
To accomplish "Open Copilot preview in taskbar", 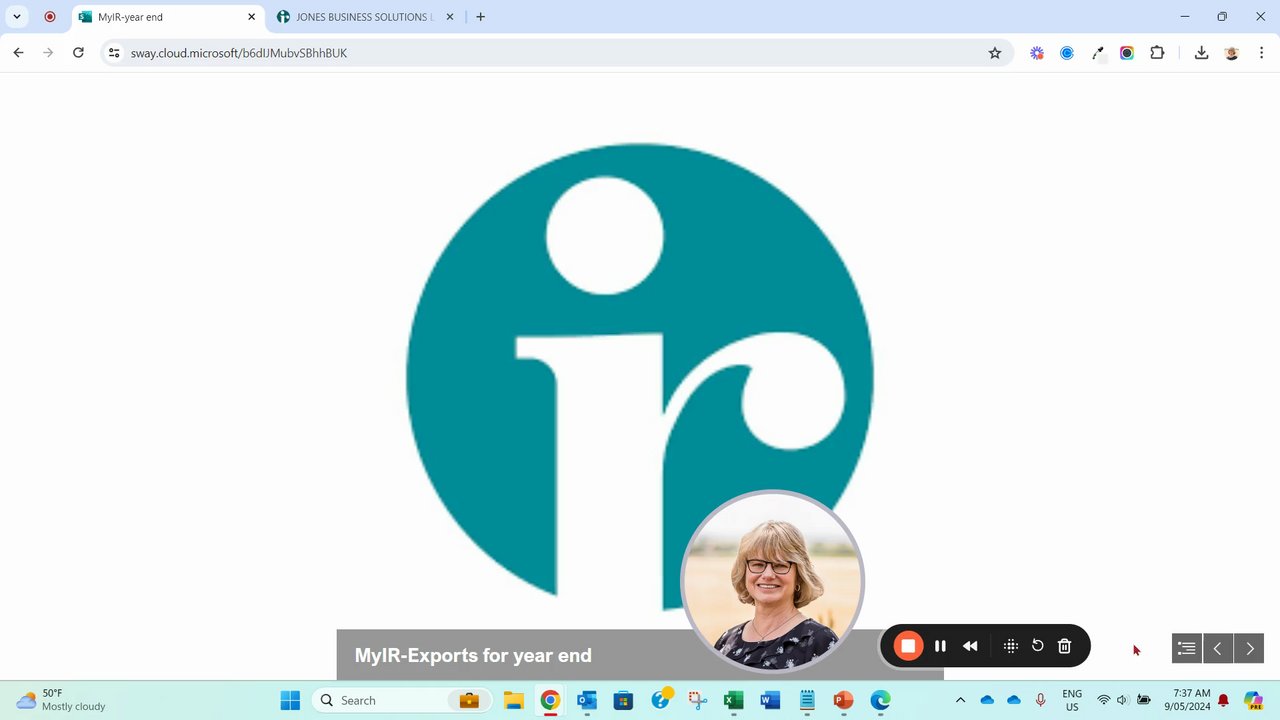I will pyautogui.click(x=1254, y=700).
